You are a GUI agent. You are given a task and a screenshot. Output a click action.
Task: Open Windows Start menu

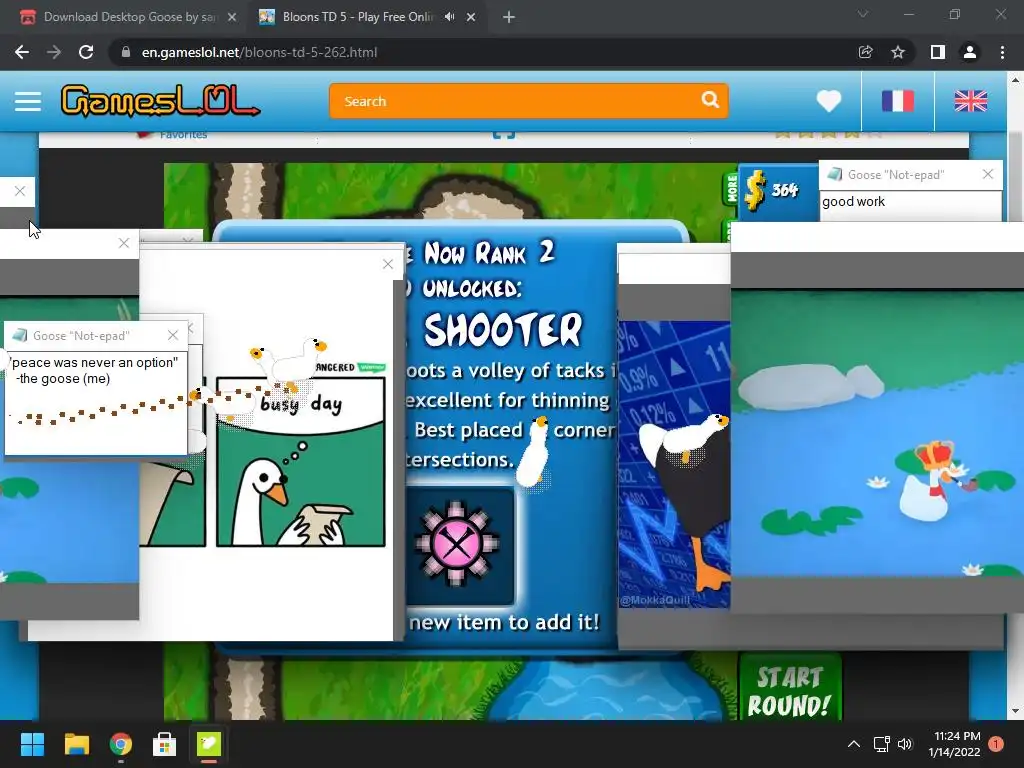[x=32, y=744]
